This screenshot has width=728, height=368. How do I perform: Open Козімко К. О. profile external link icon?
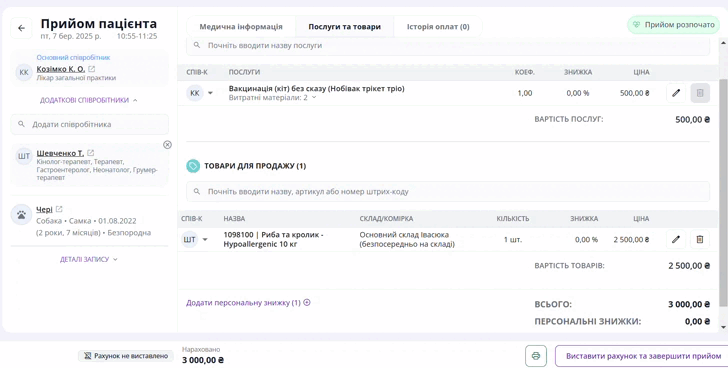click(x=91, y=69)
